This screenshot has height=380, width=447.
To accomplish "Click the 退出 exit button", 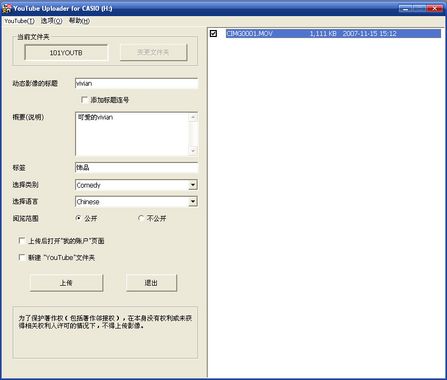I will [151, 283].
